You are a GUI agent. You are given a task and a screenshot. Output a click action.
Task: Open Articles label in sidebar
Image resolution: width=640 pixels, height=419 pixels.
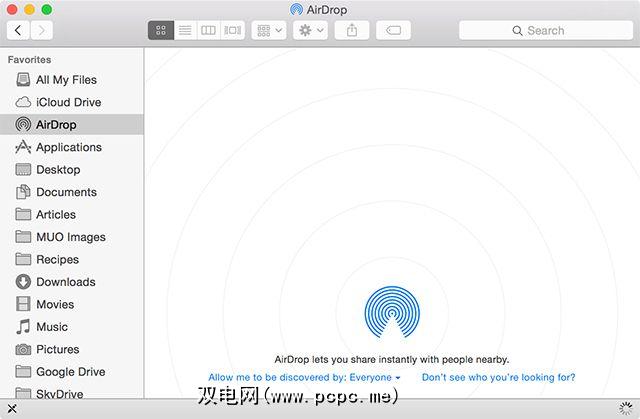pyautogui.click(x=56, y=215)
